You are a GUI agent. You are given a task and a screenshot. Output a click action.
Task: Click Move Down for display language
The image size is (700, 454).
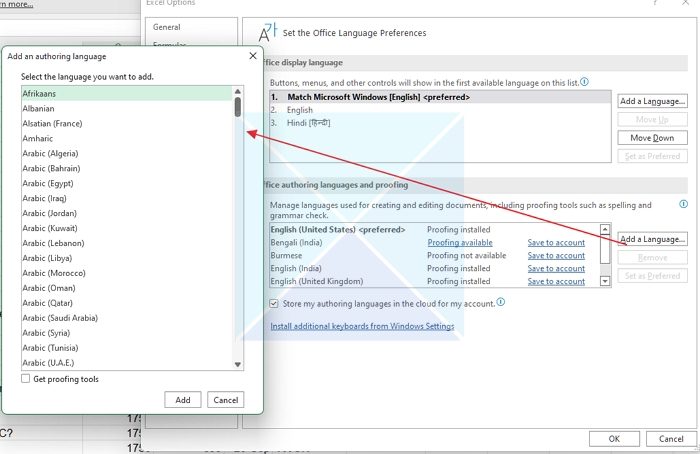[652, 138]
